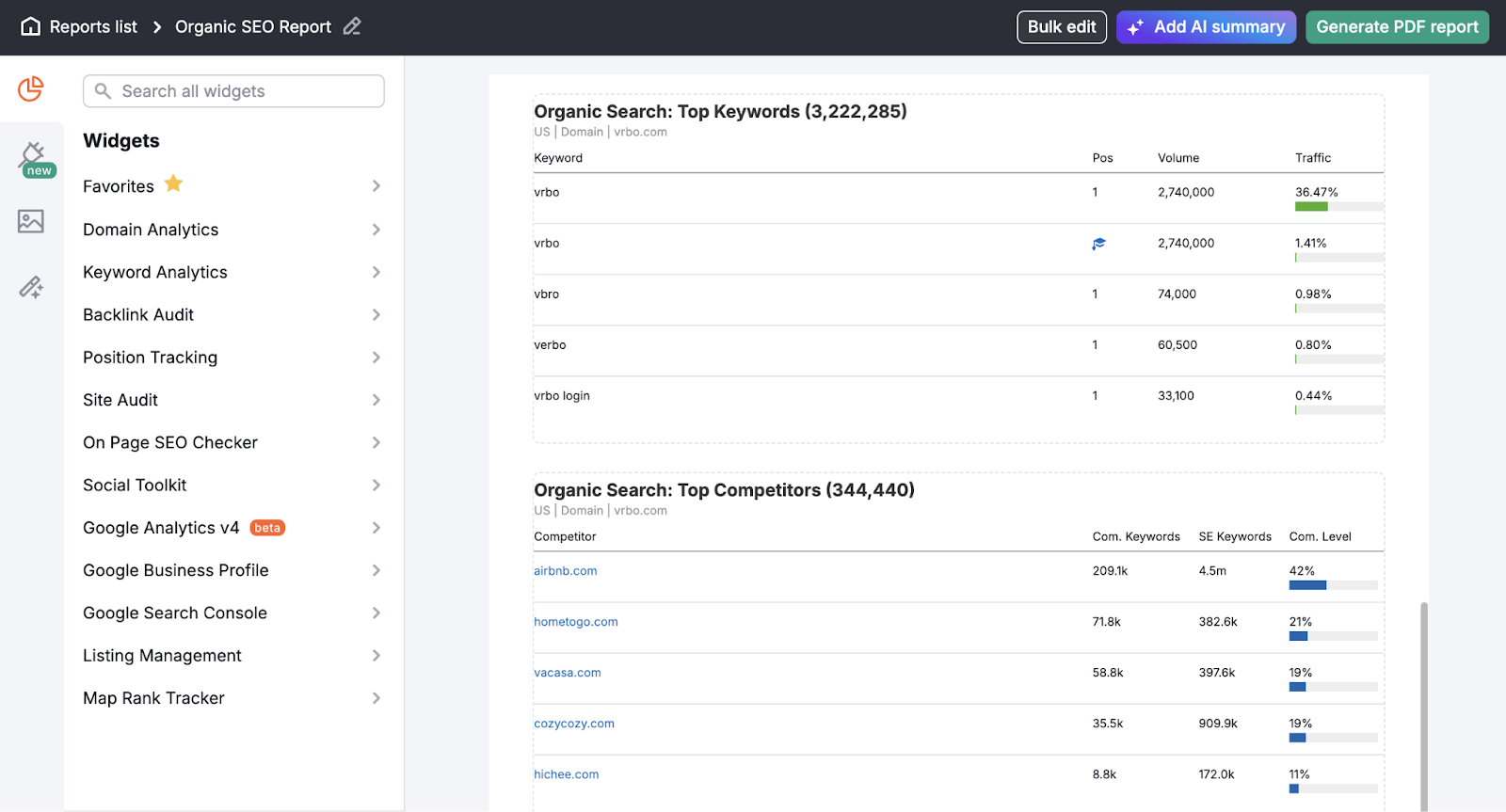1506x812 pixels.
Task: Click the Bulk edit button
Action: (1061, 27)
